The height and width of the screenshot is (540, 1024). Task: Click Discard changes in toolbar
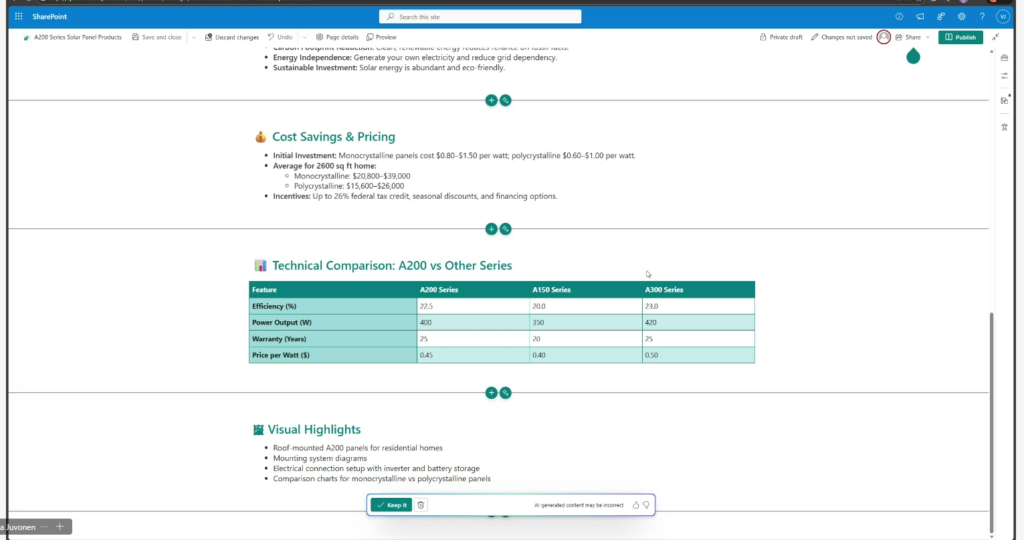coord(231,37)
